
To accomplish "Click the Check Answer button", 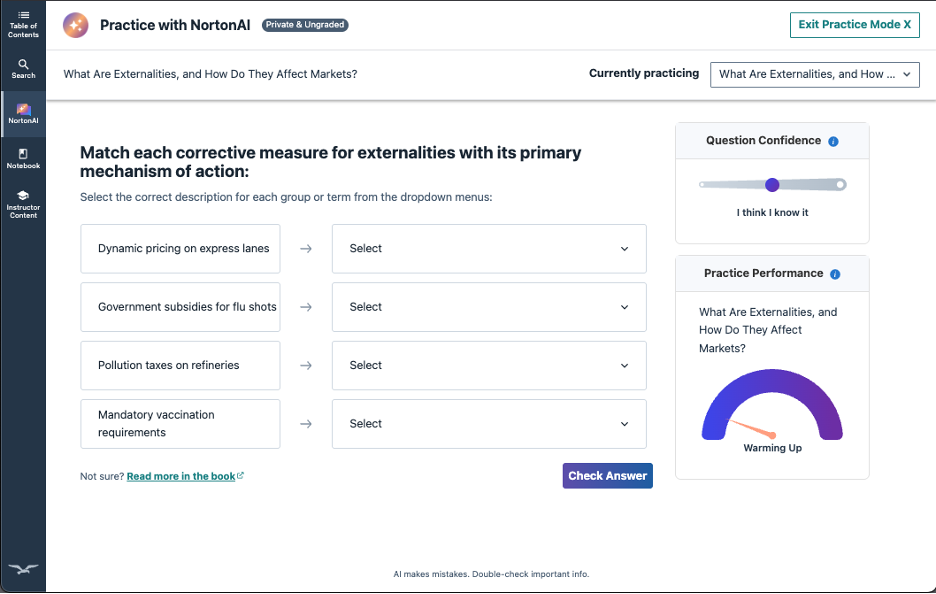I will 607,476.
